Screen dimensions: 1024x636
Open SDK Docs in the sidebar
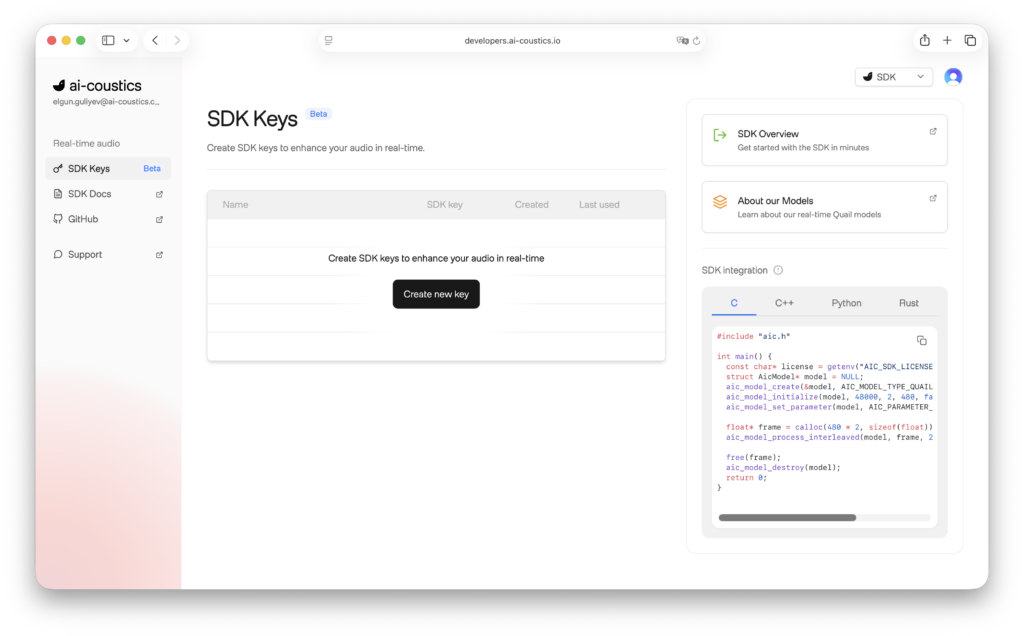(x=89, y=194)
